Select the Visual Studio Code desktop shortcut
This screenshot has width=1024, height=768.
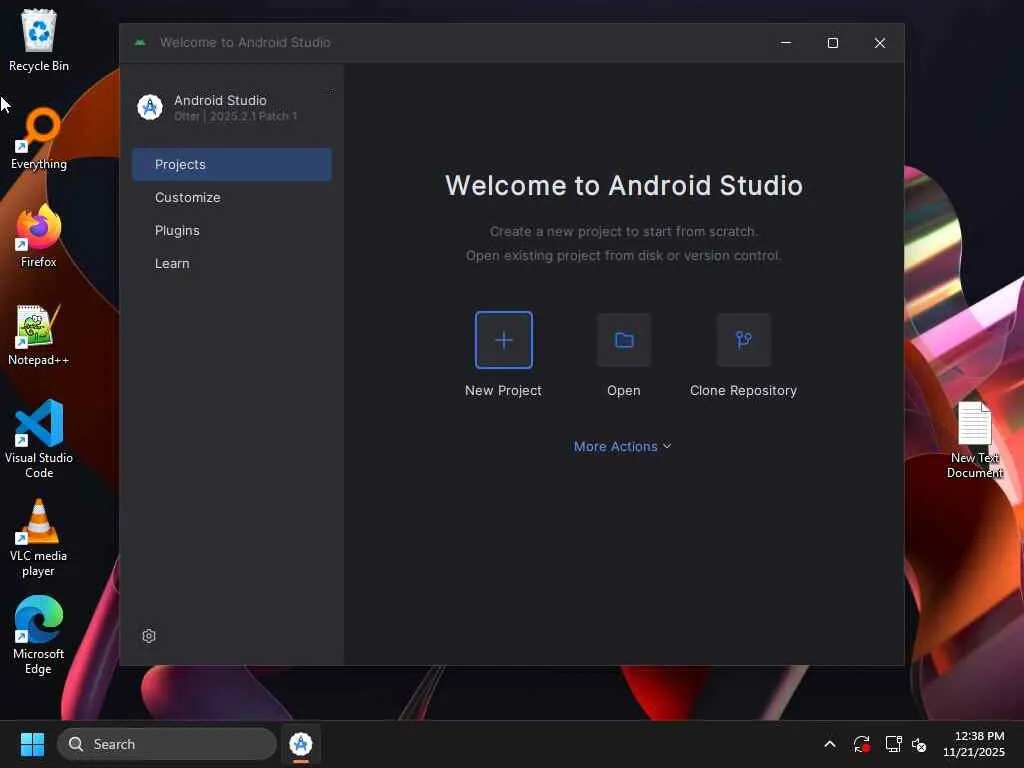point(39,439)
